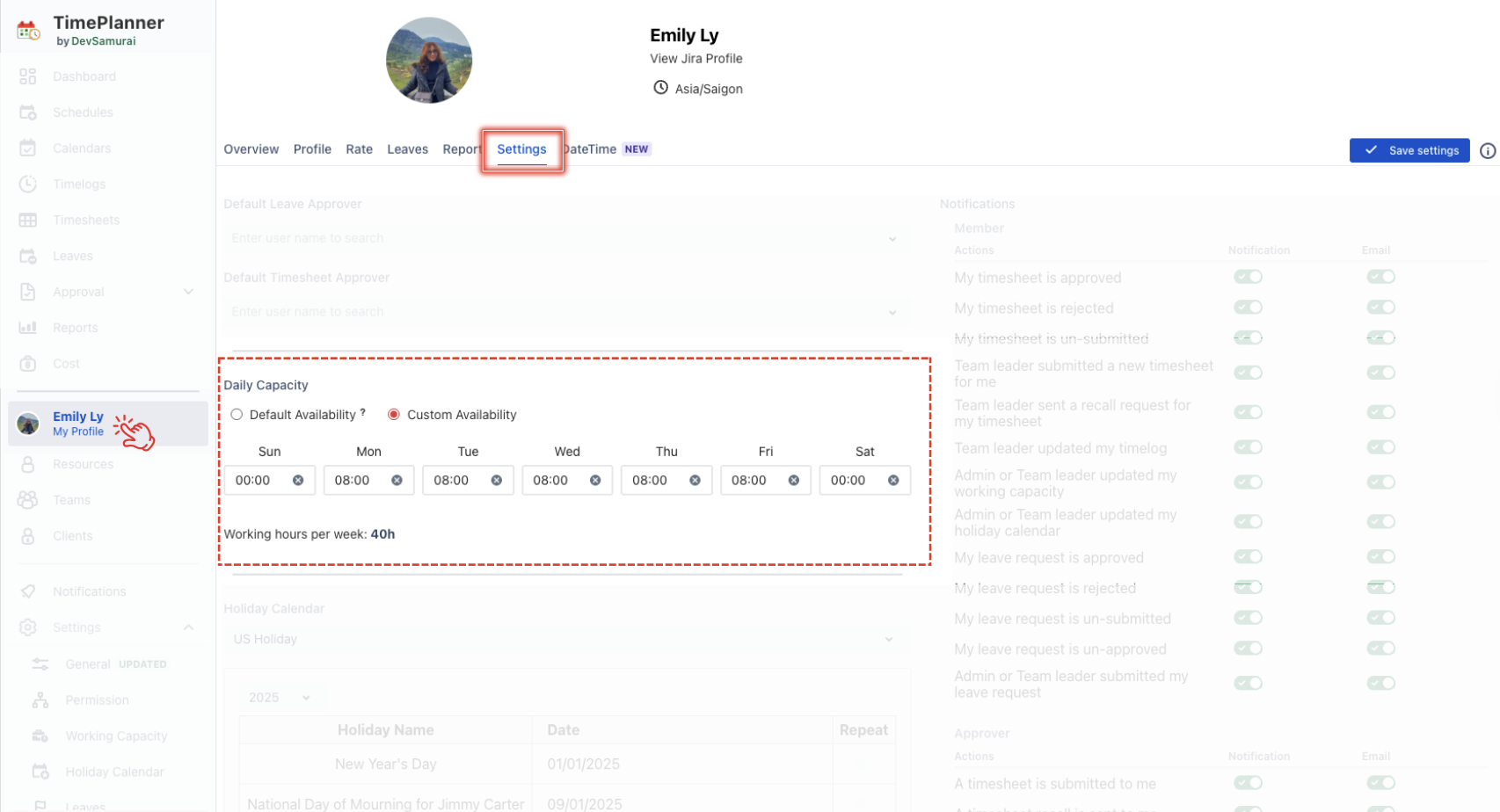
Task: Collapse the Settings section in sidebar
Action: [x=188, y=627]
